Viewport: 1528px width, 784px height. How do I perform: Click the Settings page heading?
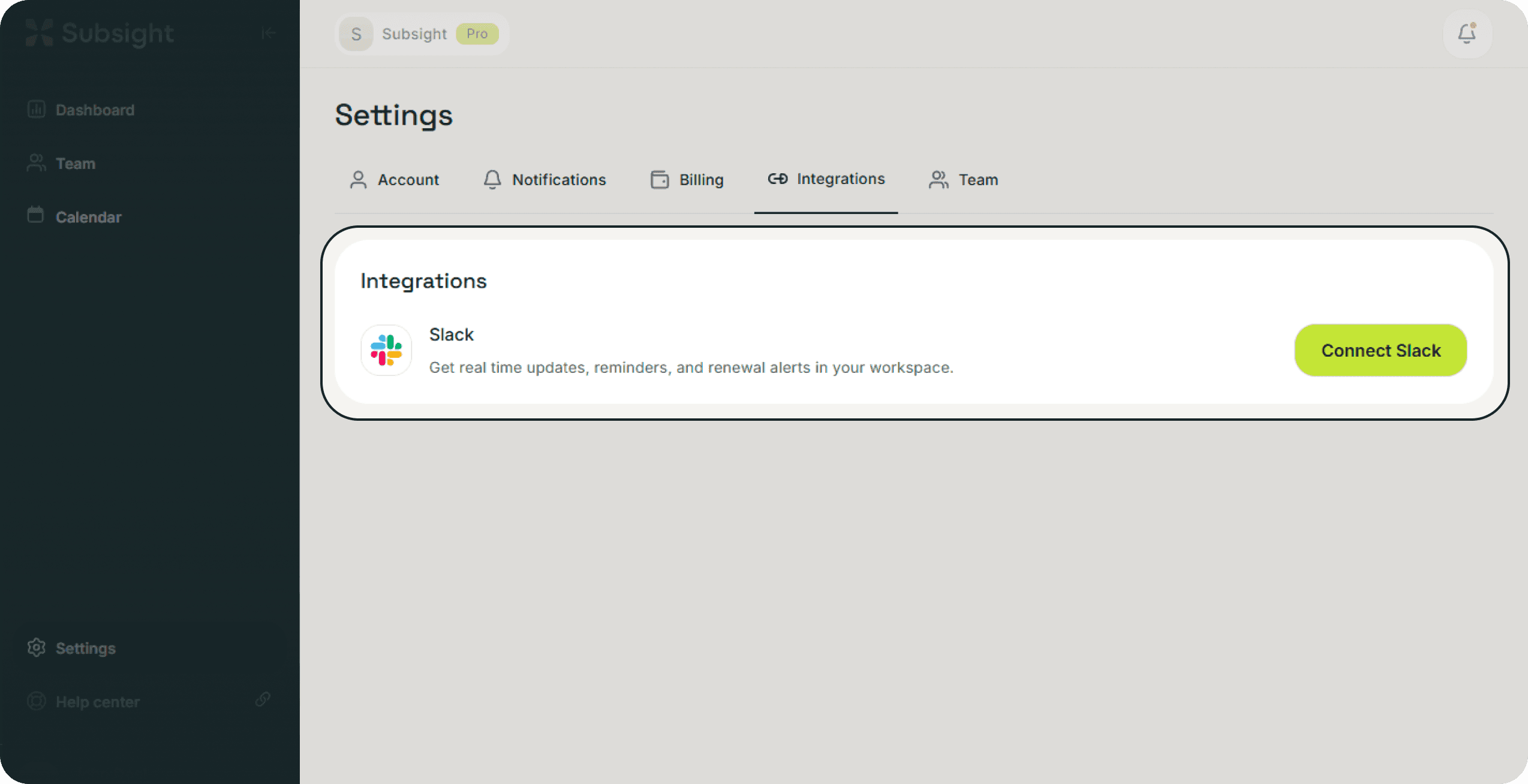394,115
